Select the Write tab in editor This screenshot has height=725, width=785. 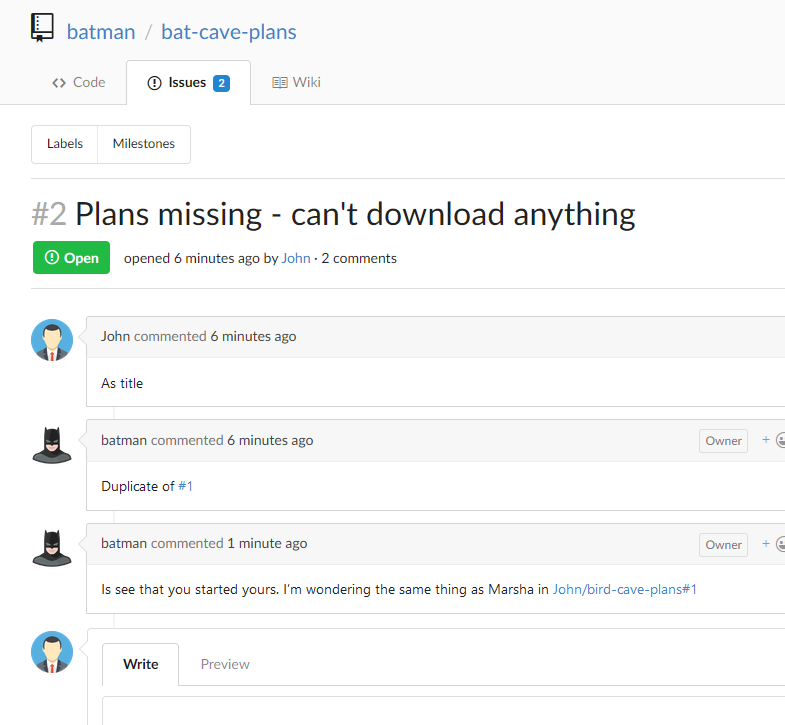141,664
